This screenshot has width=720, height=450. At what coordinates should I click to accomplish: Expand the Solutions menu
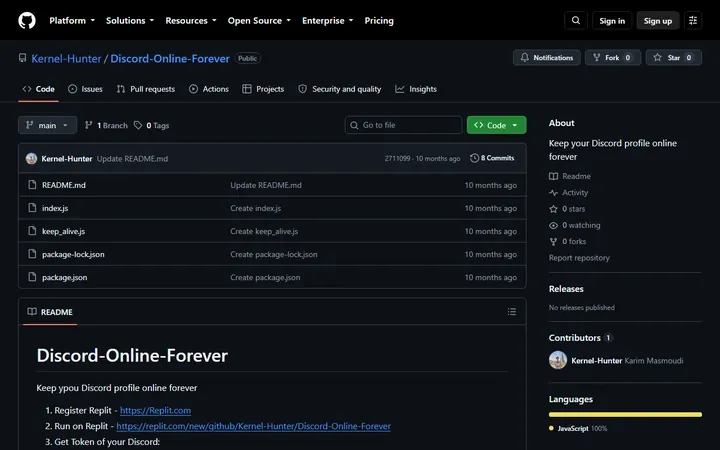tap(130, 21)
